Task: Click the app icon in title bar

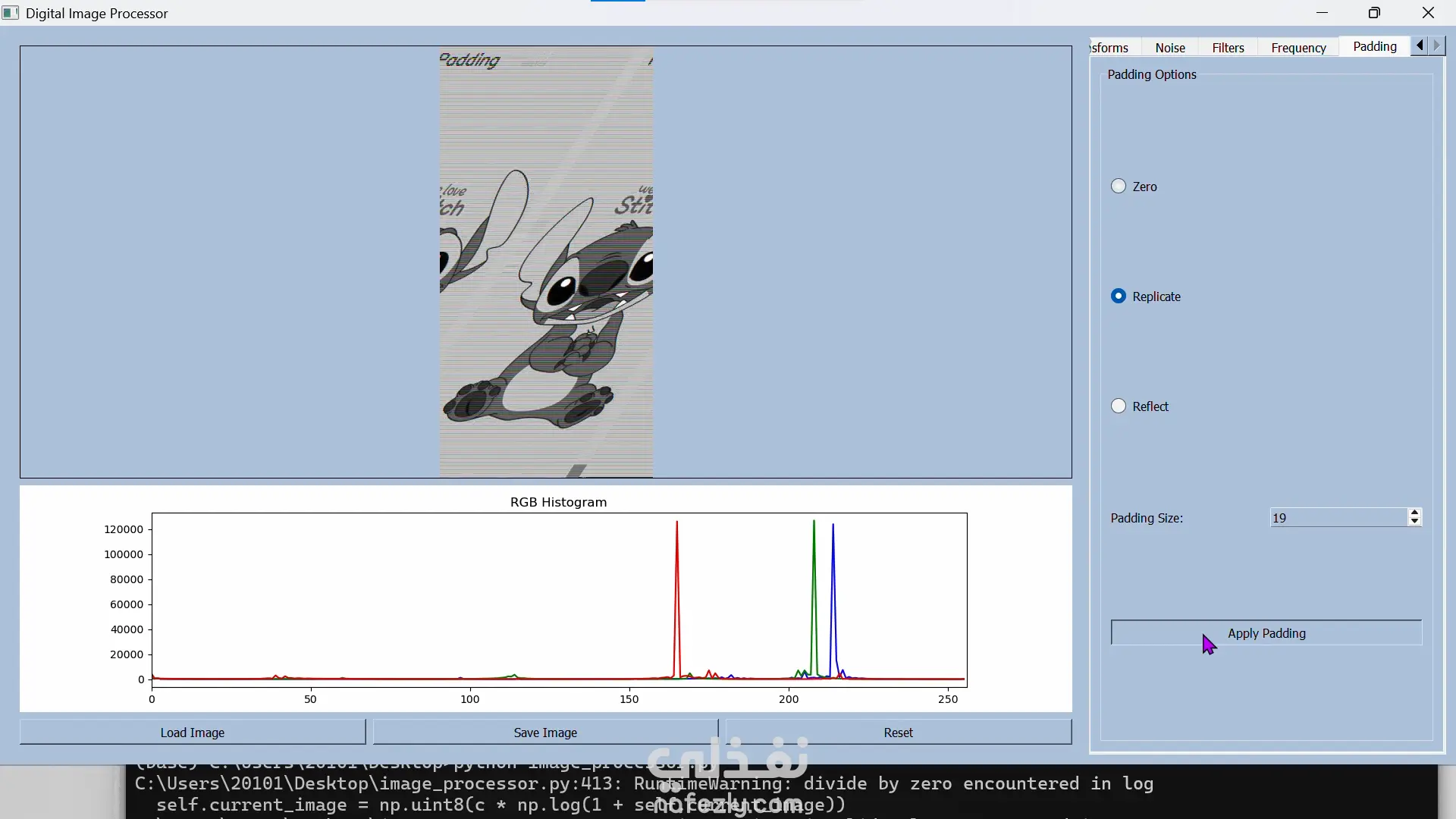Action: [x=11, y=13]
